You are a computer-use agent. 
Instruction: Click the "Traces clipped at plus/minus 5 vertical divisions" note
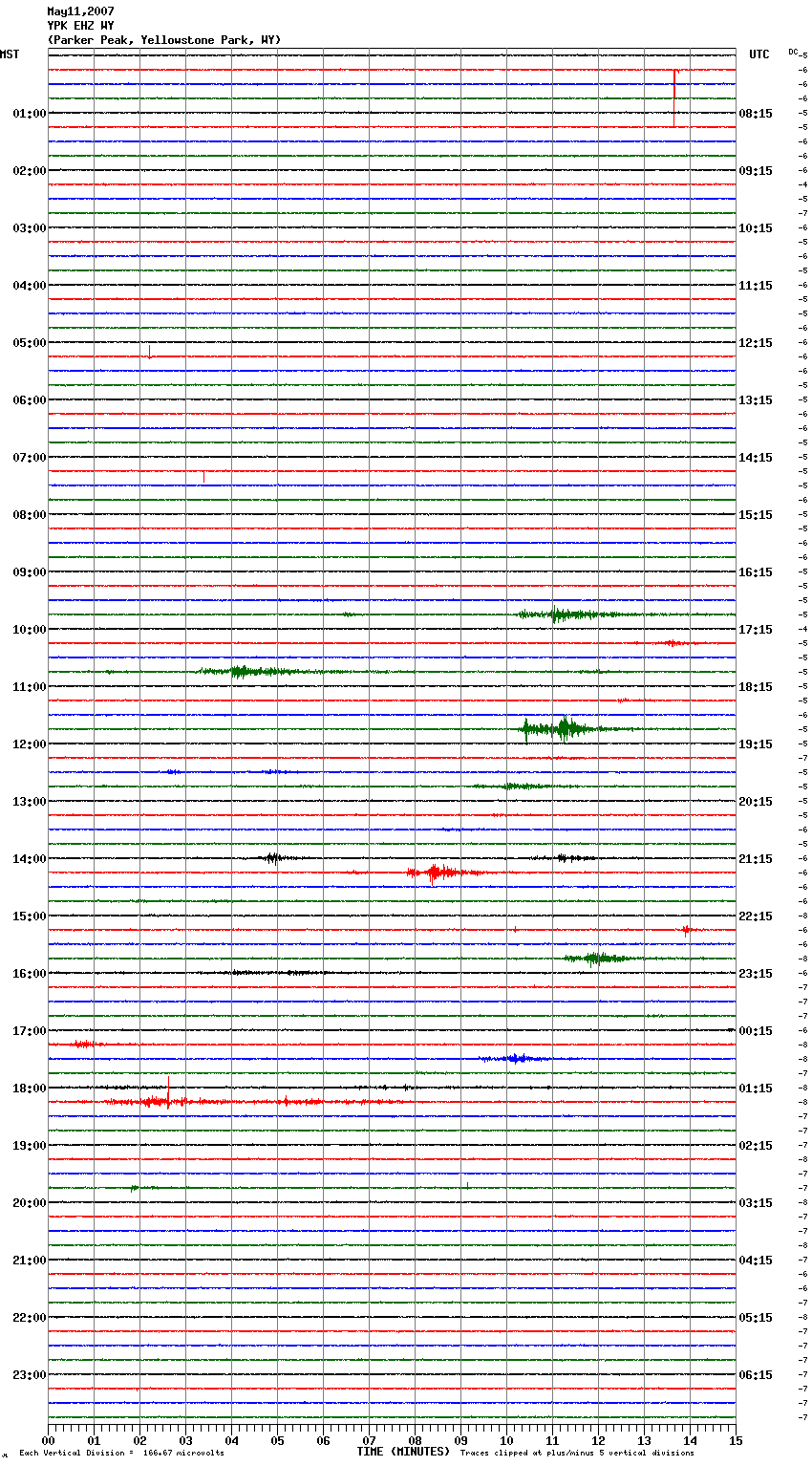click(x=577, y=1454)
